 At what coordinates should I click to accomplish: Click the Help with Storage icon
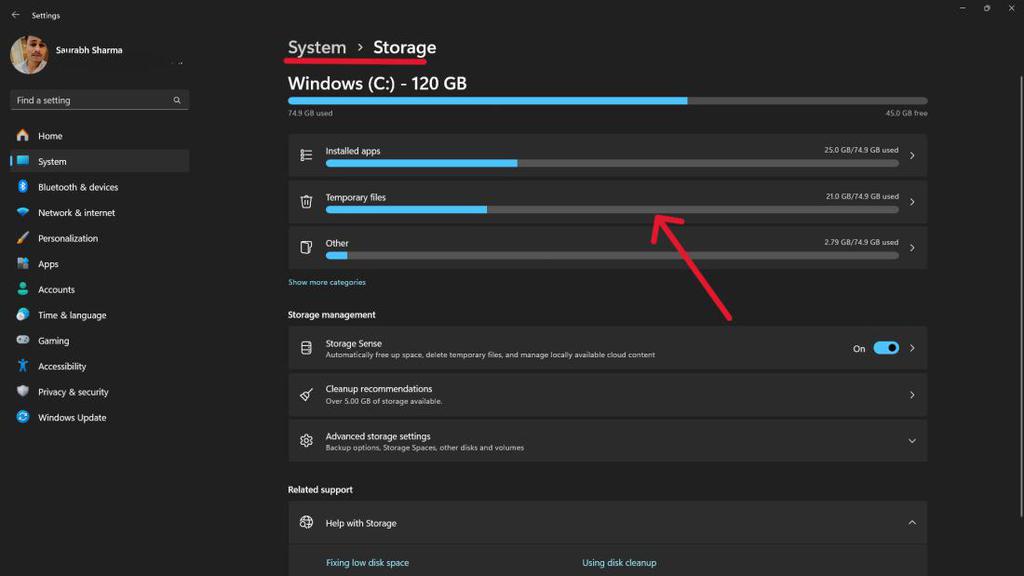coord(305,522)
